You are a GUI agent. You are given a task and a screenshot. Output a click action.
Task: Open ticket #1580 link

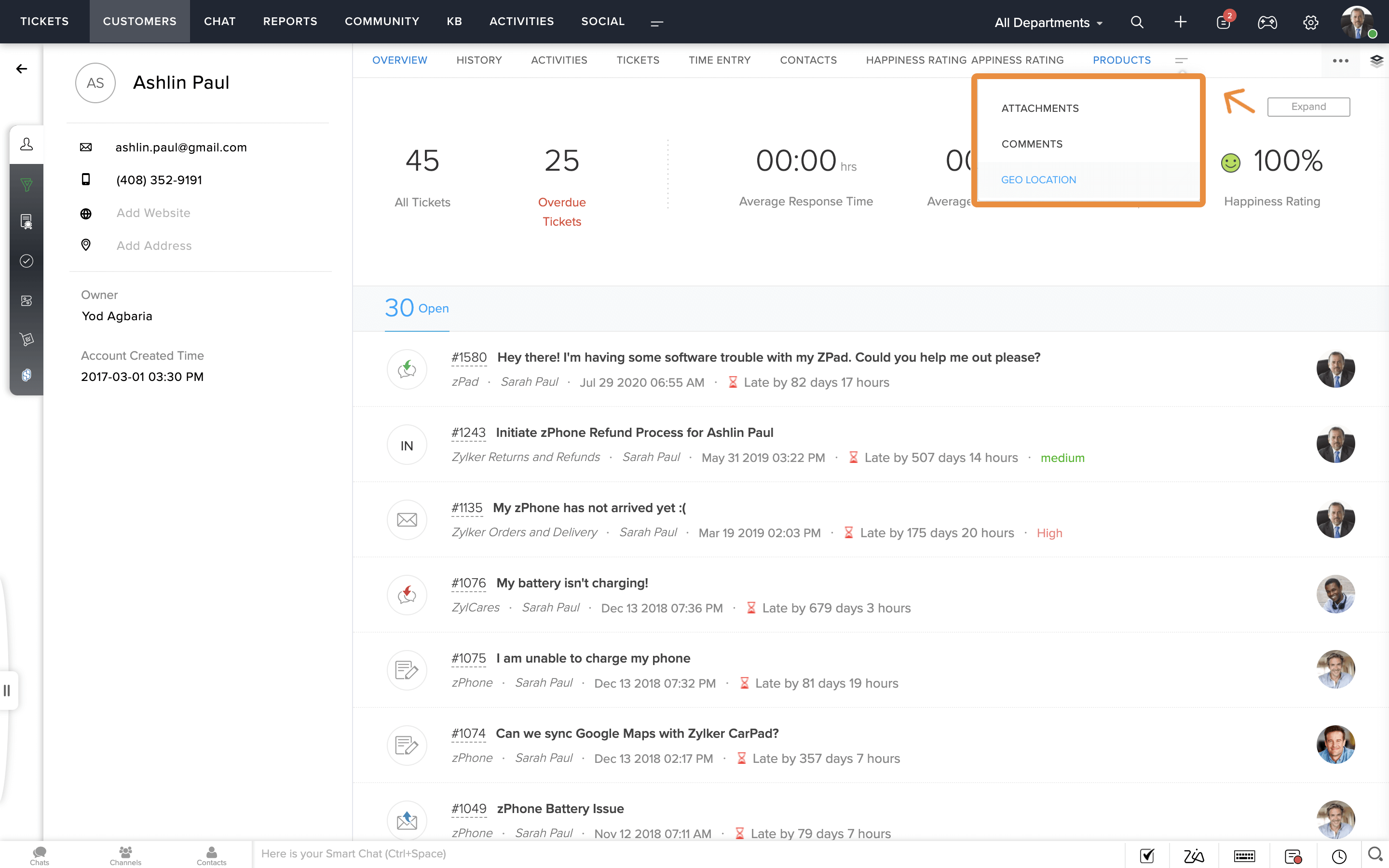[x=468, y=357]
